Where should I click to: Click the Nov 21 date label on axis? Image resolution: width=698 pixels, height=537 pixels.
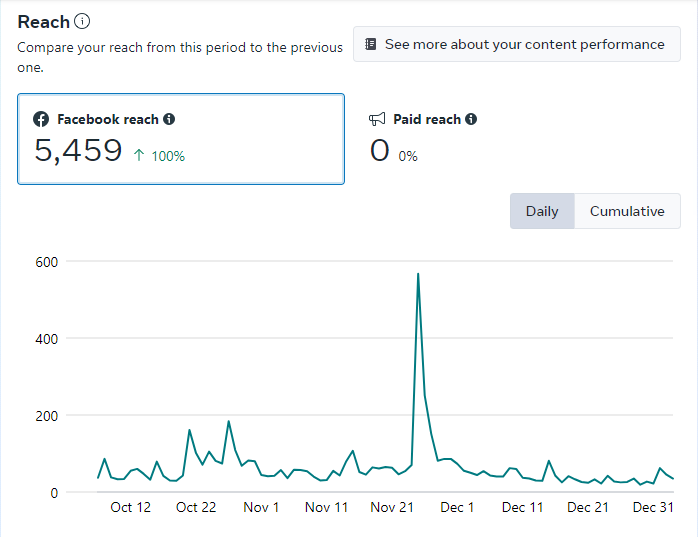392,507
